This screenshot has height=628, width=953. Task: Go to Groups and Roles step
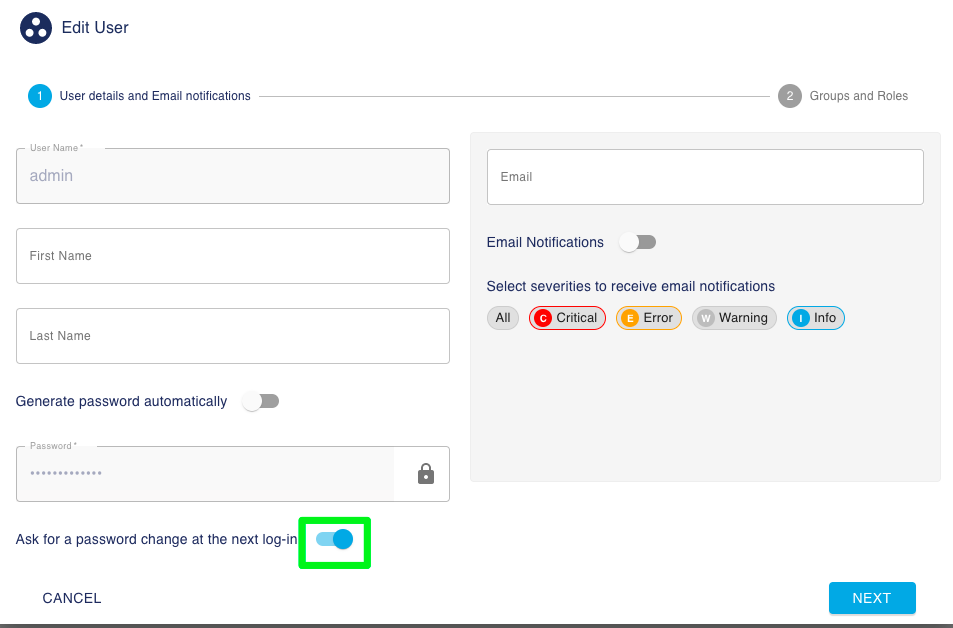(x=858, y=96)
